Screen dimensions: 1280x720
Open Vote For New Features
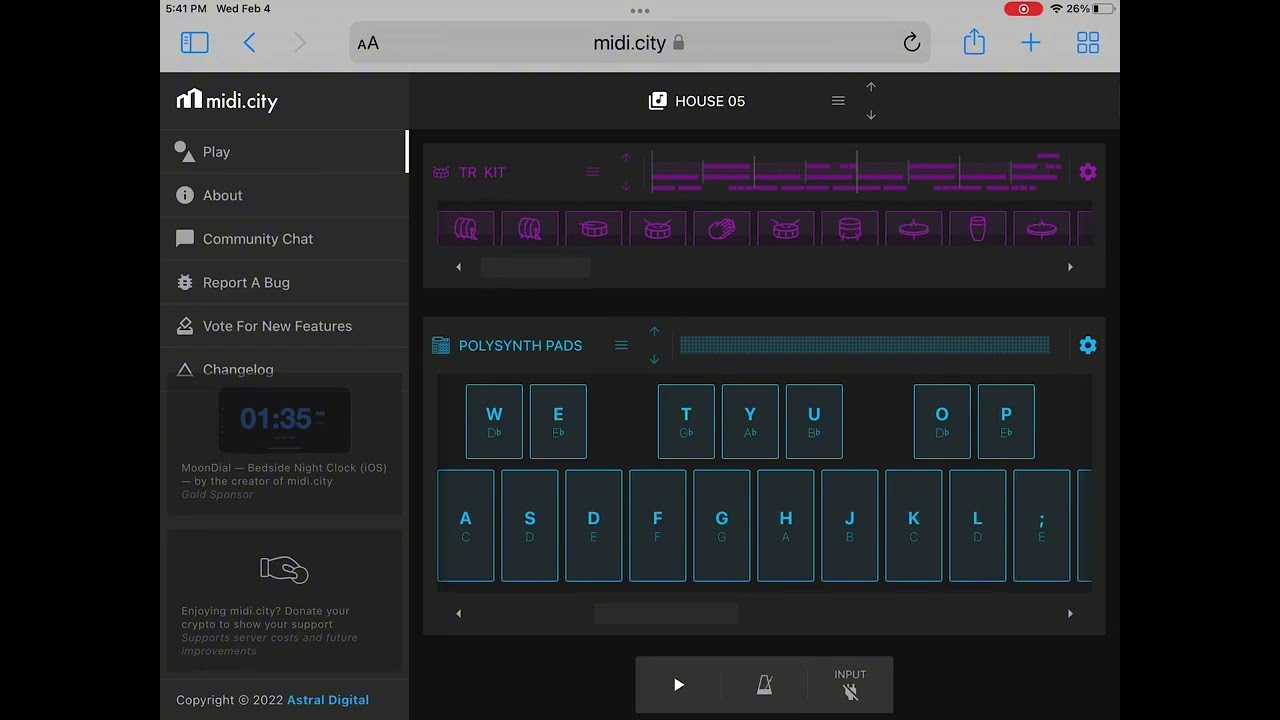284,326
